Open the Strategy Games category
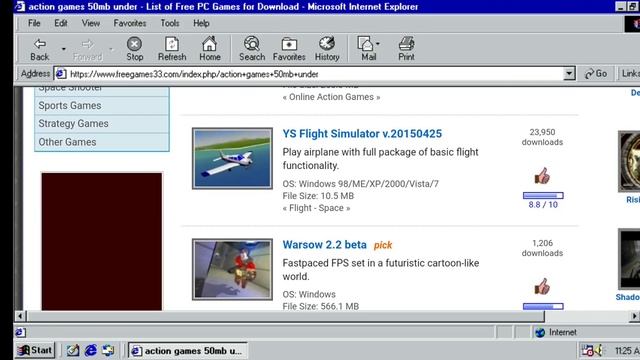Image resolution: width=640 pixels, height=360 pixels. point(102,124)
